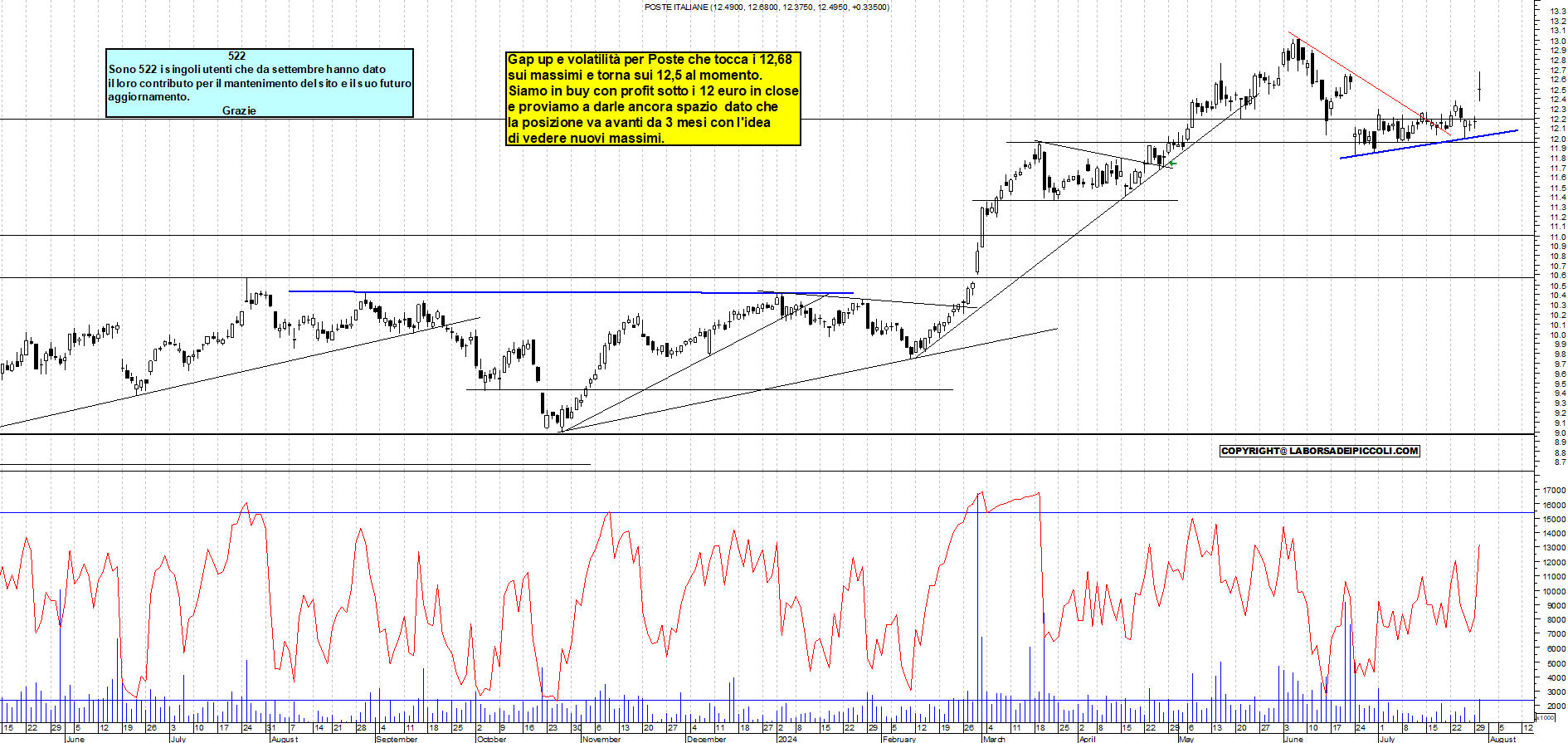
Task: Click the October label on the time axis
Action: pos(491,739)
